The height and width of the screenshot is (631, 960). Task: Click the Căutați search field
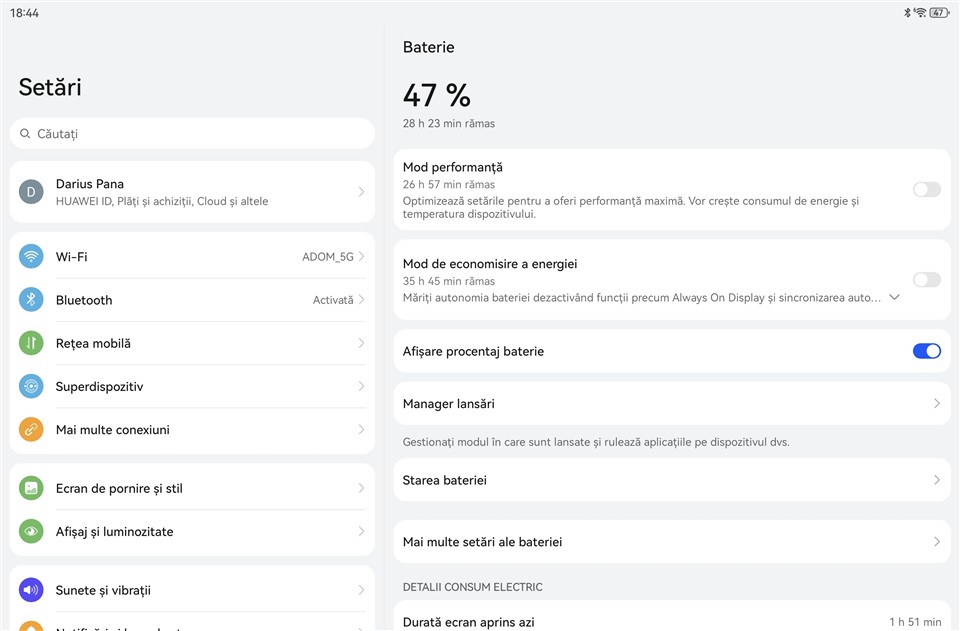point(192,133)
